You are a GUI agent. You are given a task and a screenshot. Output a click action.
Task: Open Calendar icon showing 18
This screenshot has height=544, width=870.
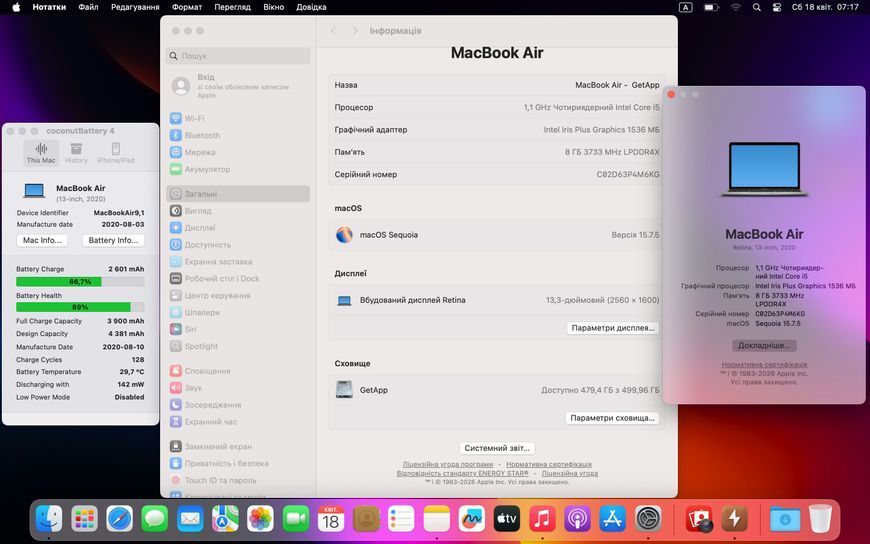[x=331, y=519]
